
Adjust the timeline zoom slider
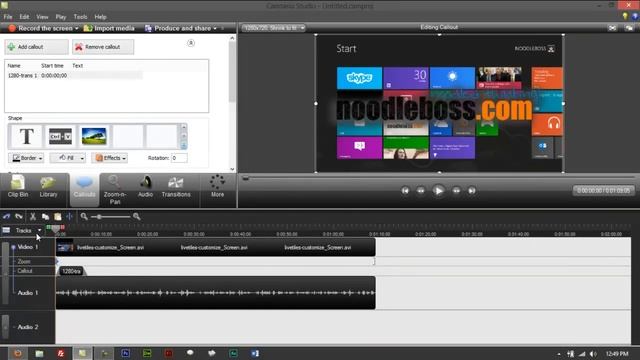coord(99,216)
